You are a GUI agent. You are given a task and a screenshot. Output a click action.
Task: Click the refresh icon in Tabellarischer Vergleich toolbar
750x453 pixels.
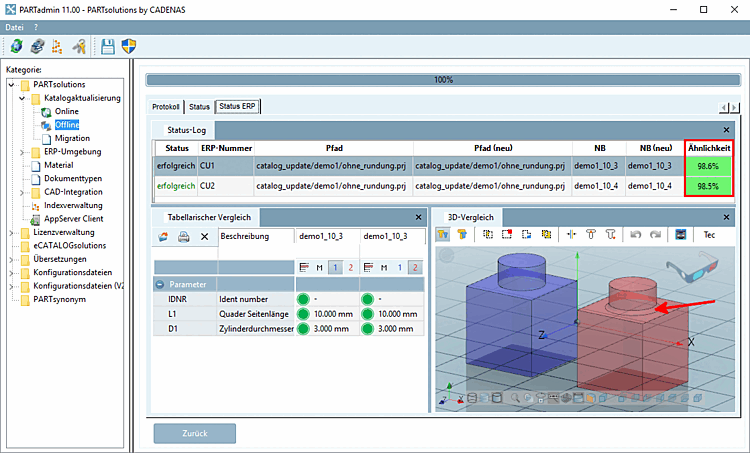point(163,237)
